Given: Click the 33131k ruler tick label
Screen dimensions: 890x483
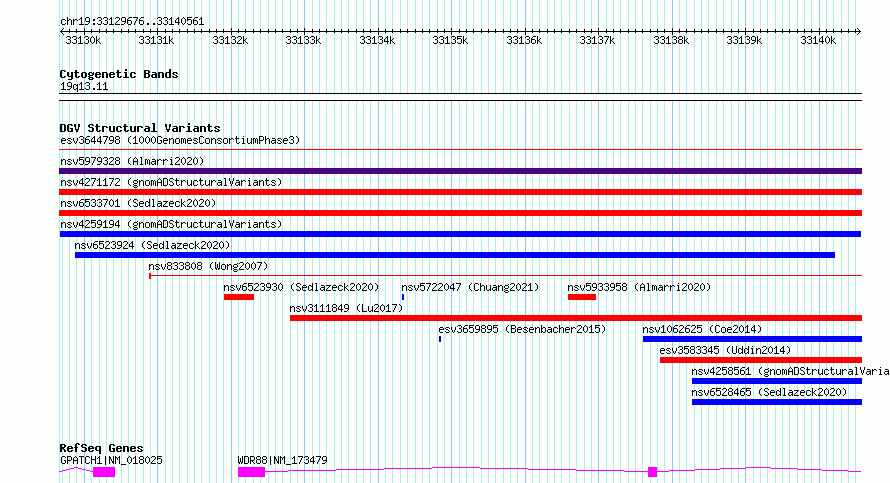Looking at the screenshot, I should point(156,40).
